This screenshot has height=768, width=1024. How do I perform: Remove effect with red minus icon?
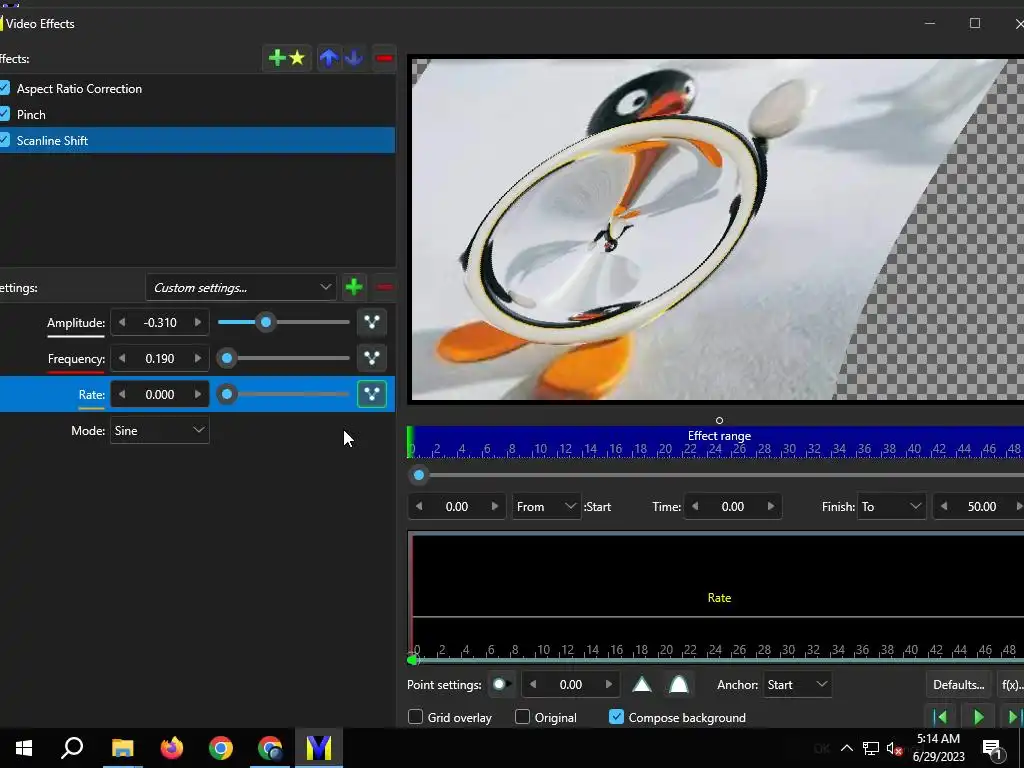point(384,58)
